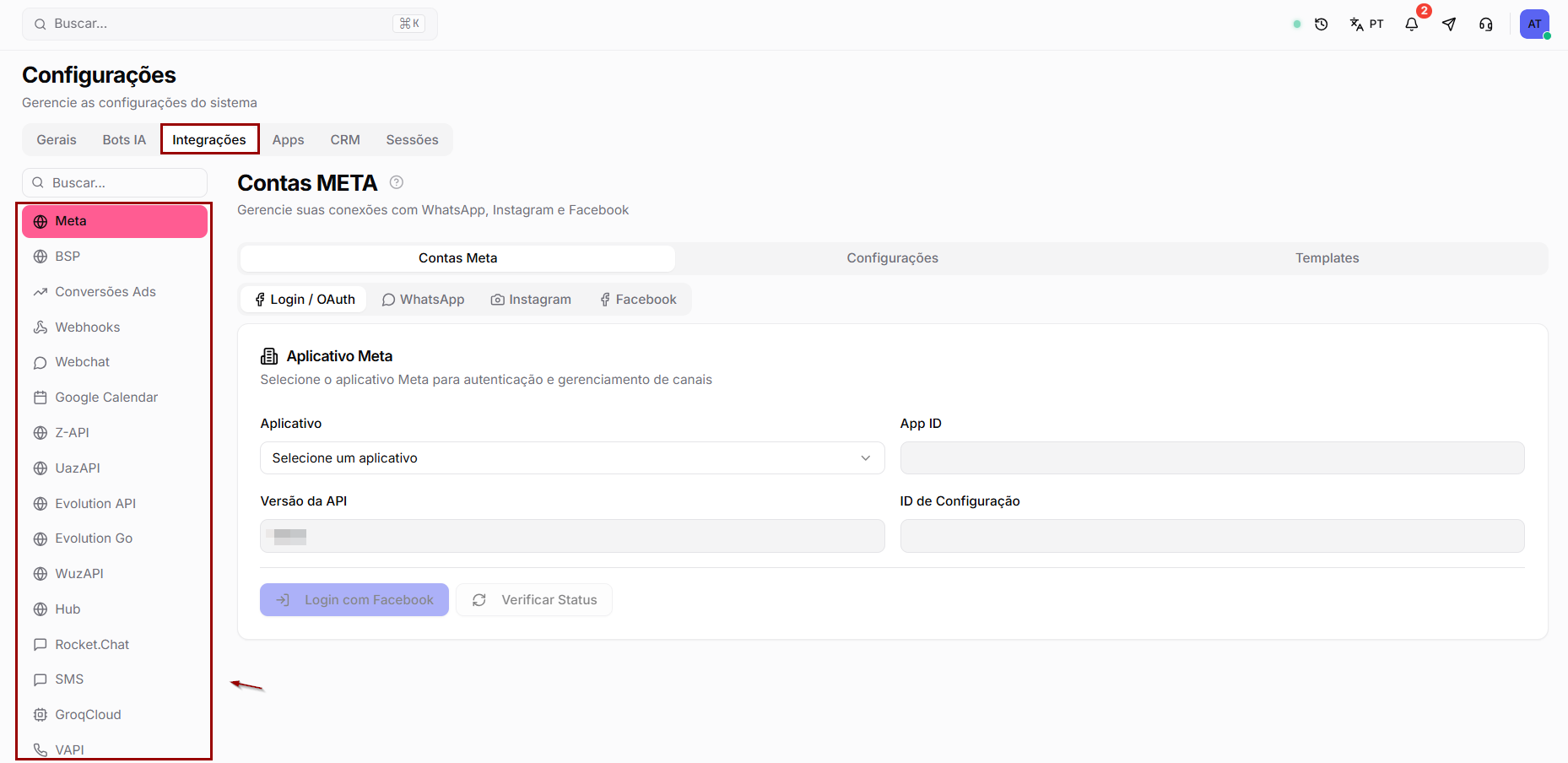Screen dimensions: 1568x763
Task: Focus the sidebar Buscar search field
Action: tap(115, 183)
